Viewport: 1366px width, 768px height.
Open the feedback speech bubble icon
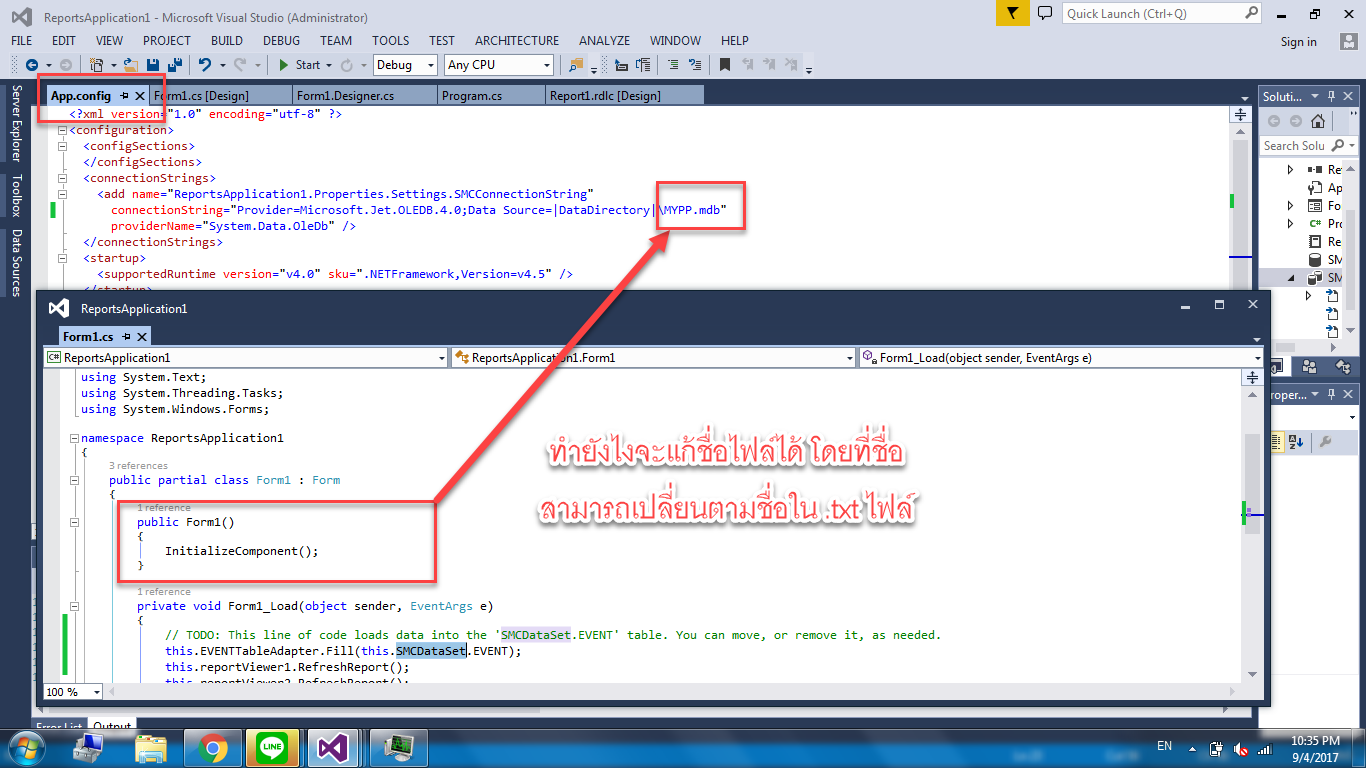point(1045,13)
